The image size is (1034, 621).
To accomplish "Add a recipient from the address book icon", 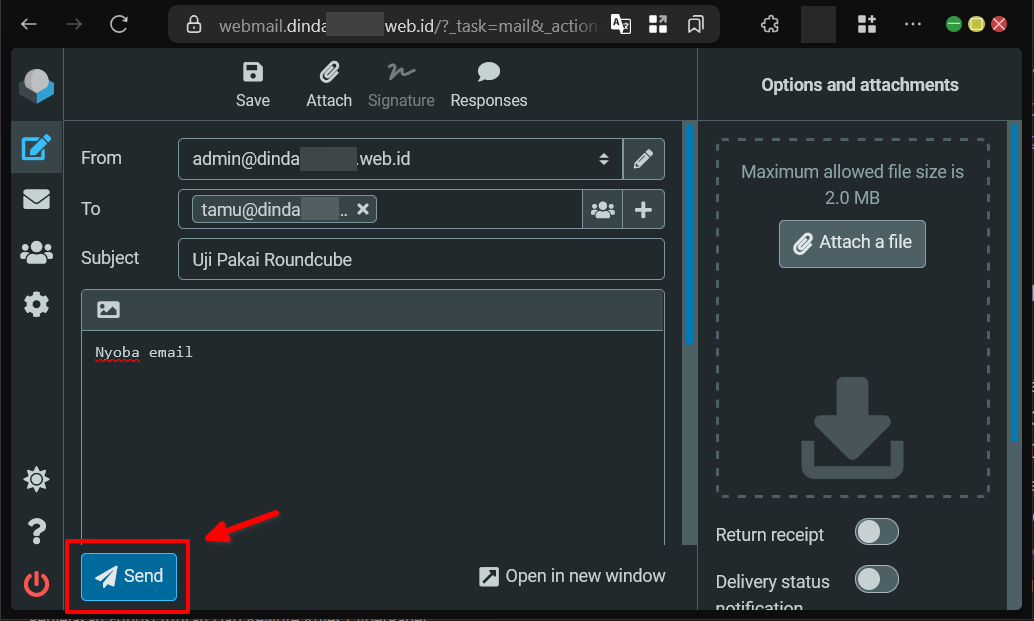I will coord(602,210).
